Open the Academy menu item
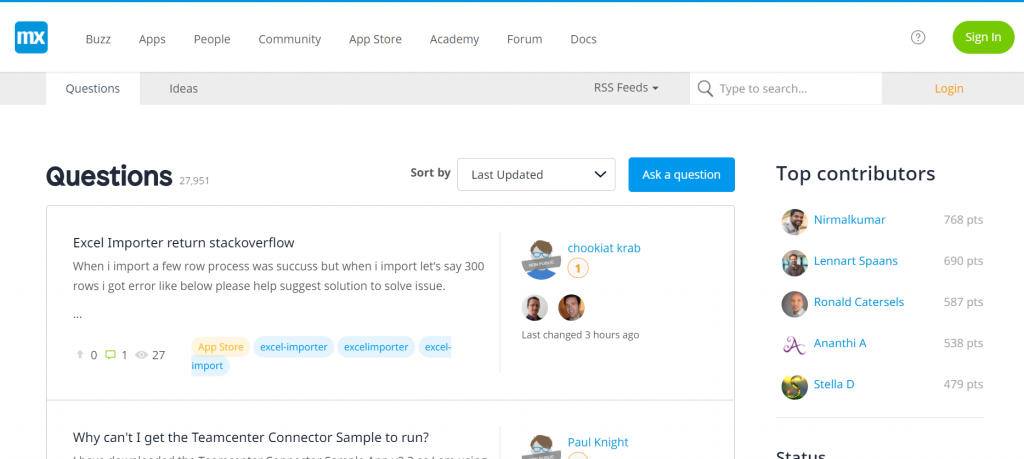 tap(454, 39)
